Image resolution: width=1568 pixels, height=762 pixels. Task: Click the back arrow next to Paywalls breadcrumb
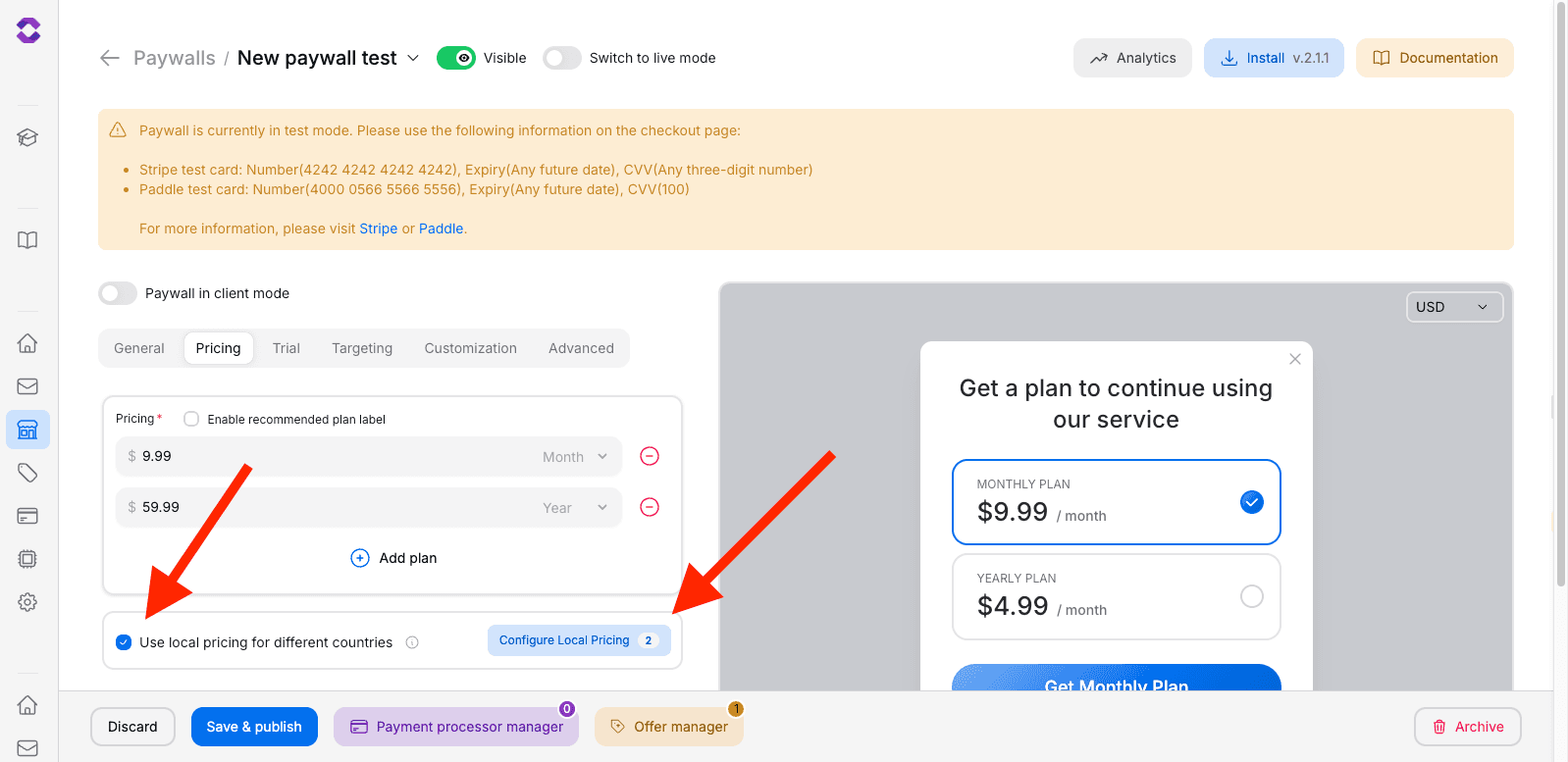point(110,58)
